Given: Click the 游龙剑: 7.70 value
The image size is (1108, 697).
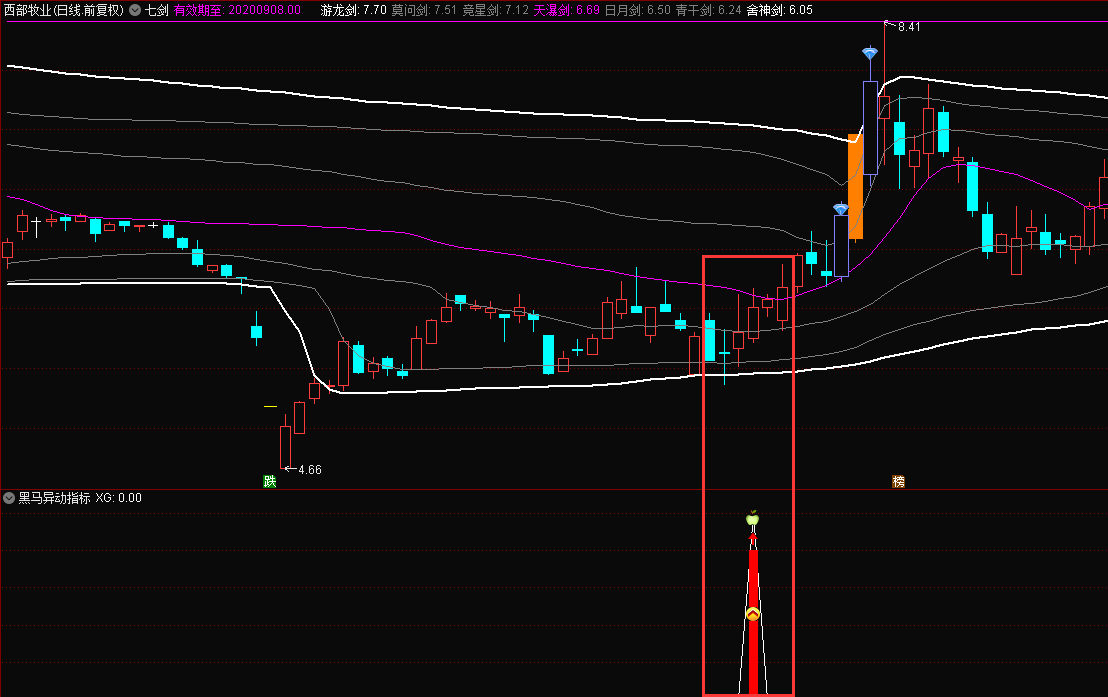Looking at the screenshot, I should 353,10.
